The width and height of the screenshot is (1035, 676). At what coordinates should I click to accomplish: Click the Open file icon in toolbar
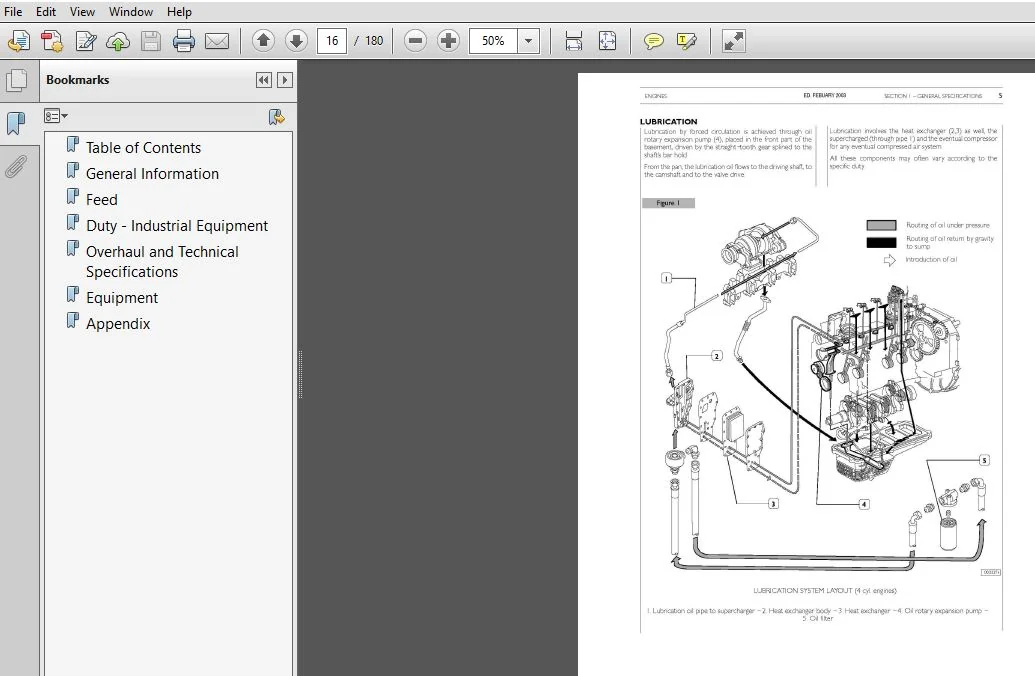tap(18, 41)
